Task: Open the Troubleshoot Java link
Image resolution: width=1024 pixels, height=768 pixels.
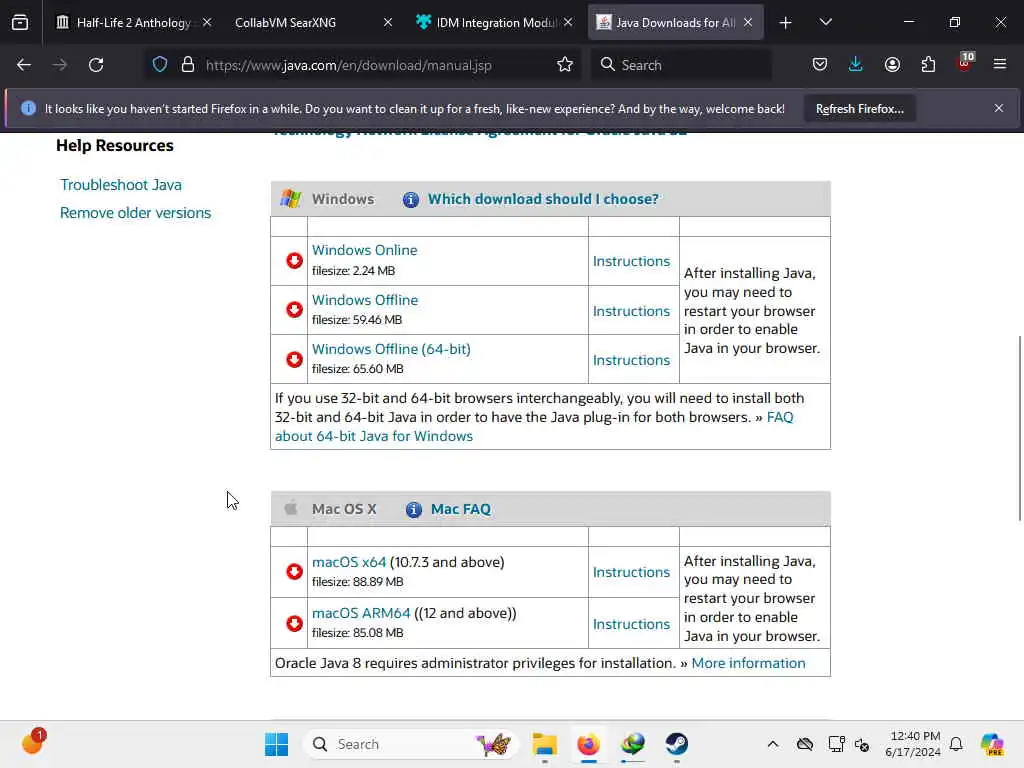Action: click(121, 185)
